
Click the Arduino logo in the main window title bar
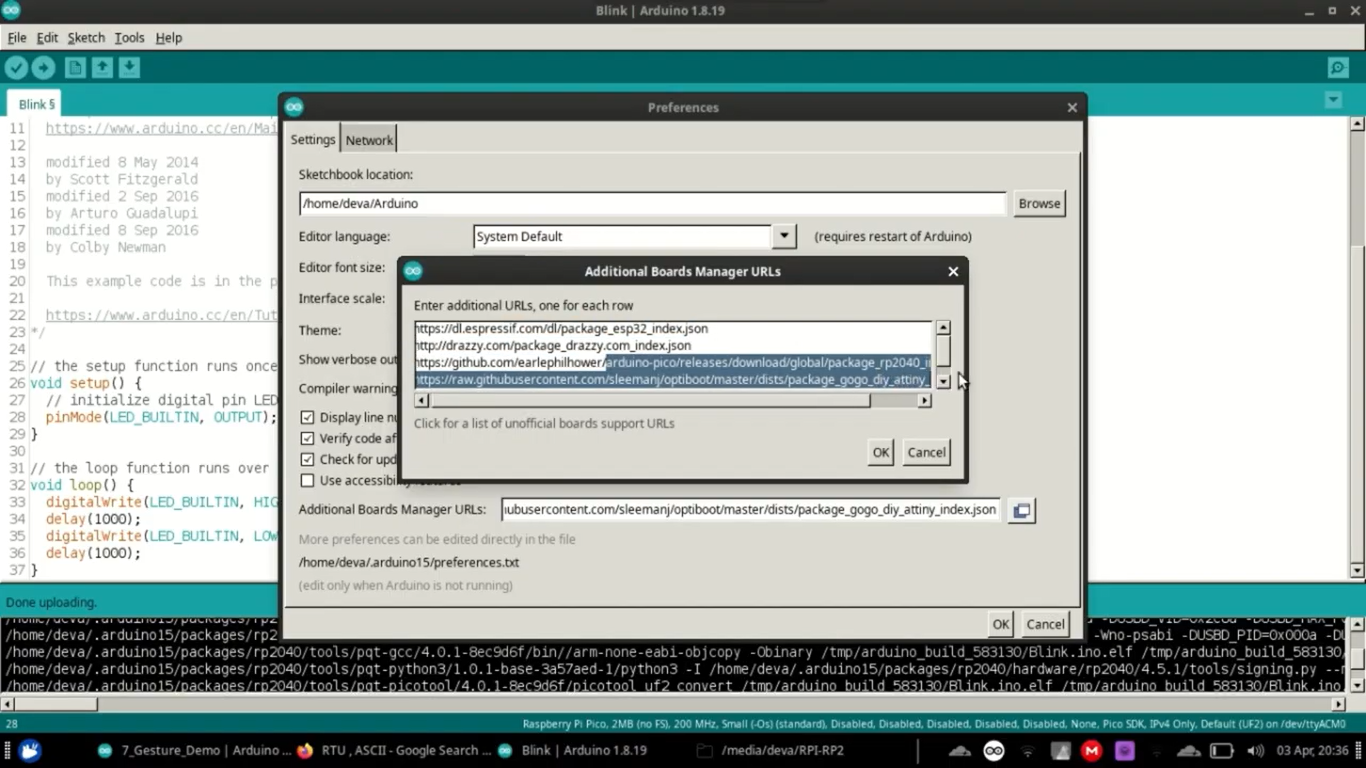pos(11,10)
